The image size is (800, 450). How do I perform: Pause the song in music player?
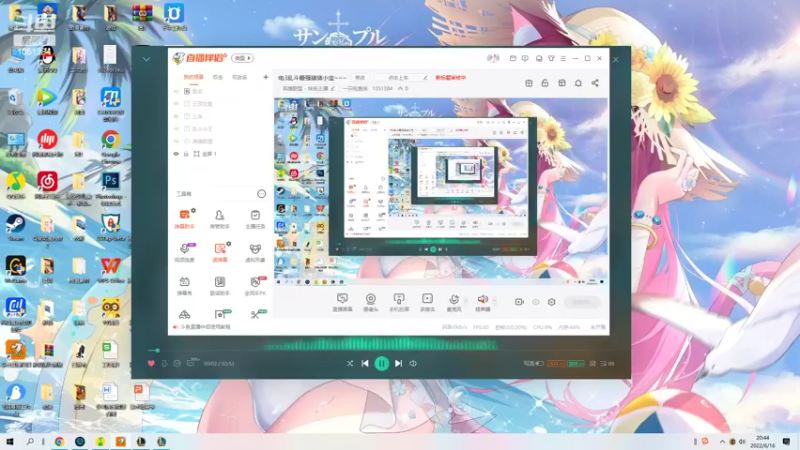pyautogui.click(x=382, y=363)
